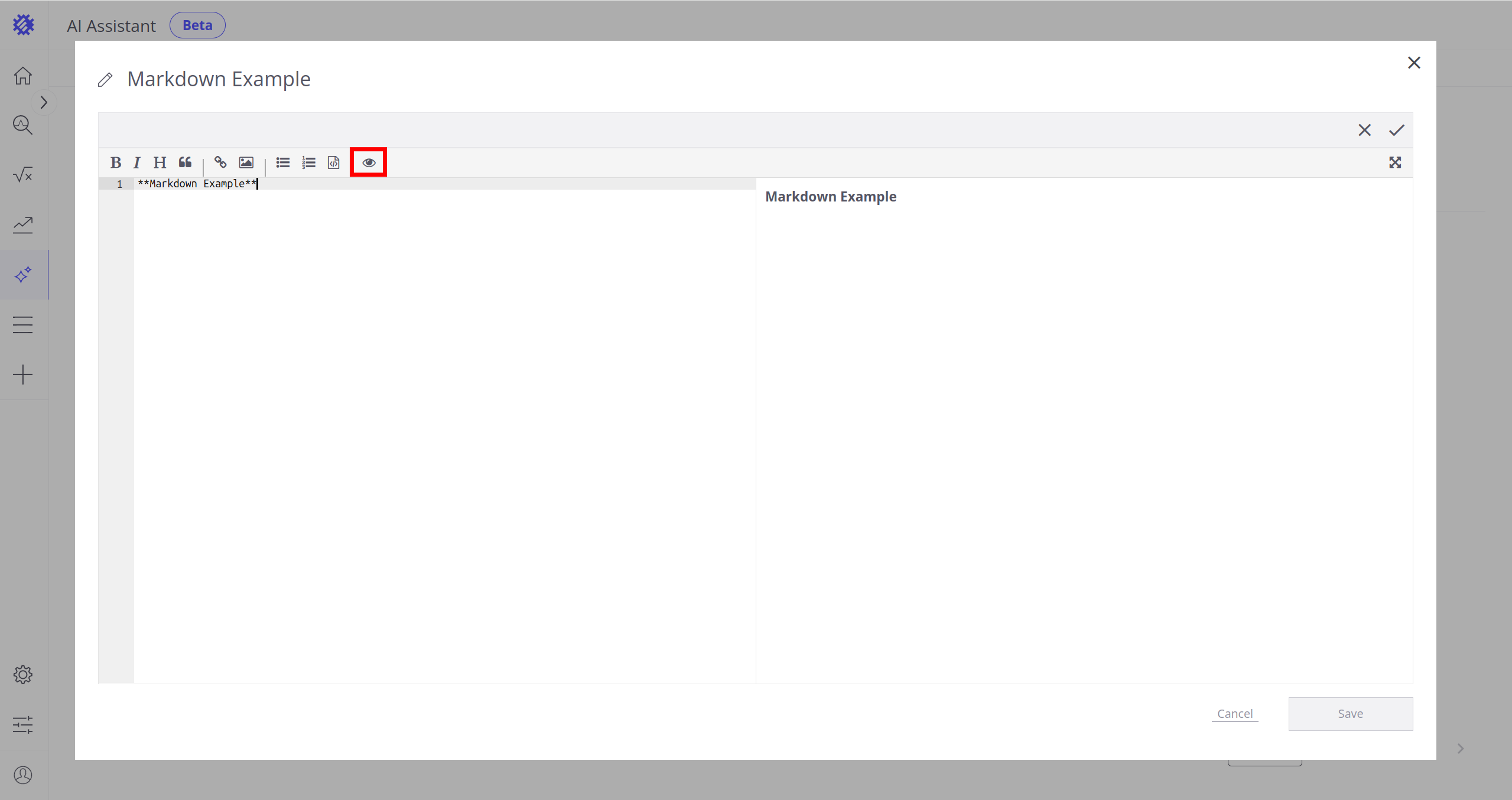Image resolution: width=1512 pixels, height=800 pixels.
Task: Open the formula square-root sidebar icon
Action: point(23,175)
